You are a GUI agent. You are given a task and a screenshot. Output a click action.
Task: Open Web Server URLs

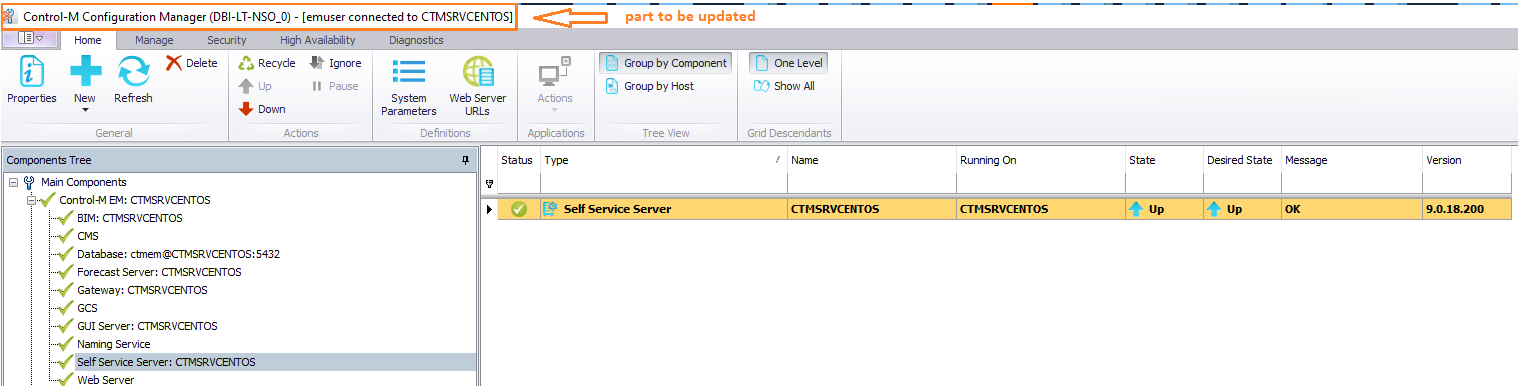click(x=477, y=86)
